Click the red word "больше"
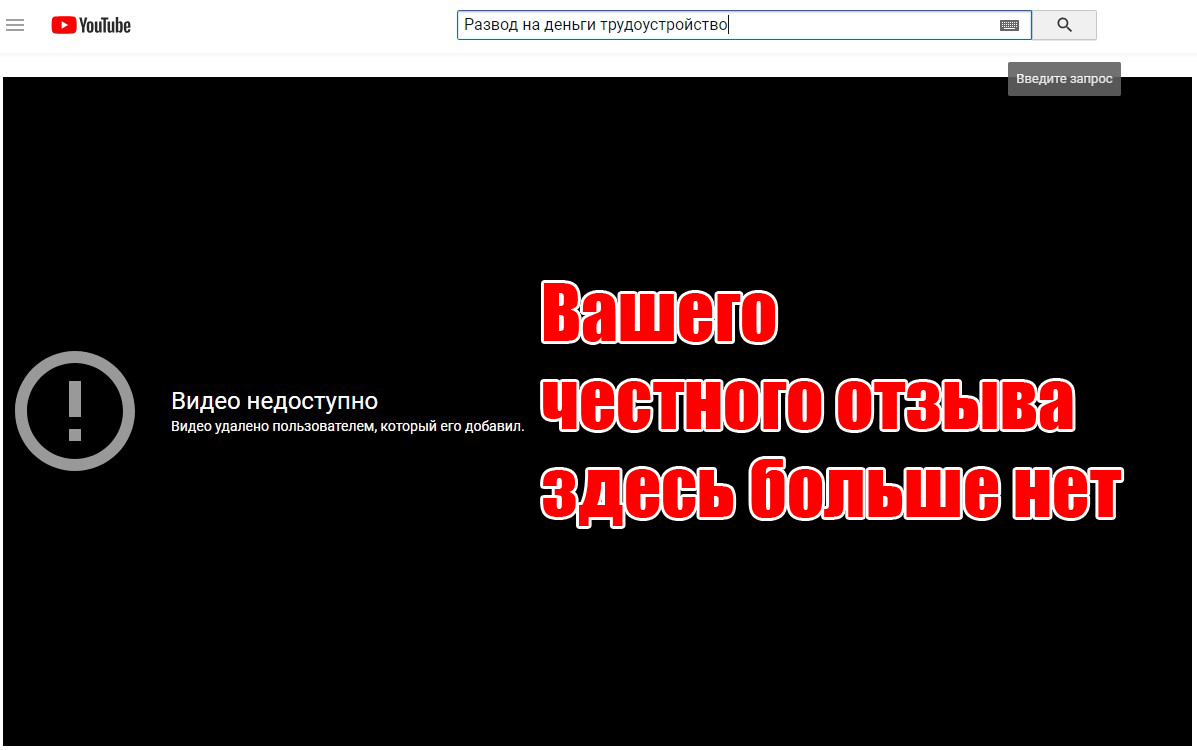This screenshot has width=1197, height=750. (x=872, y=490)
